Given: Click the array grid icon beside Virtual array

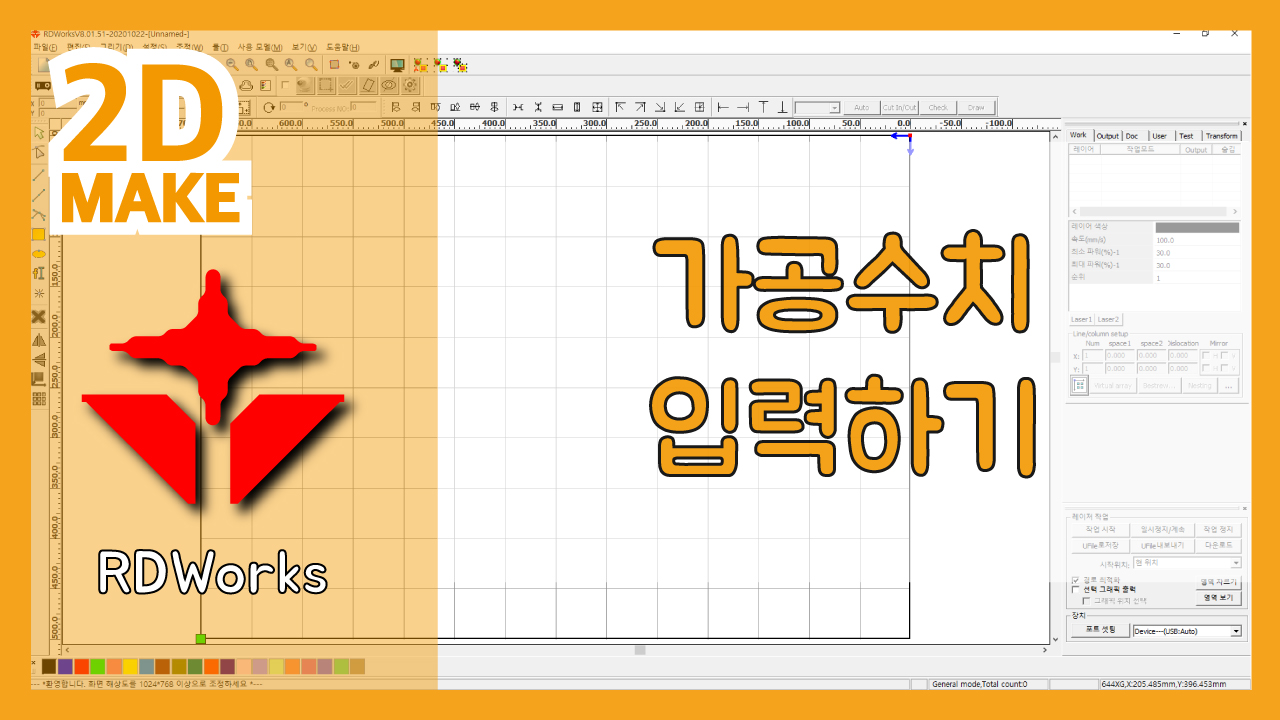Looking at the screenshot, I should coord(1079,385).
